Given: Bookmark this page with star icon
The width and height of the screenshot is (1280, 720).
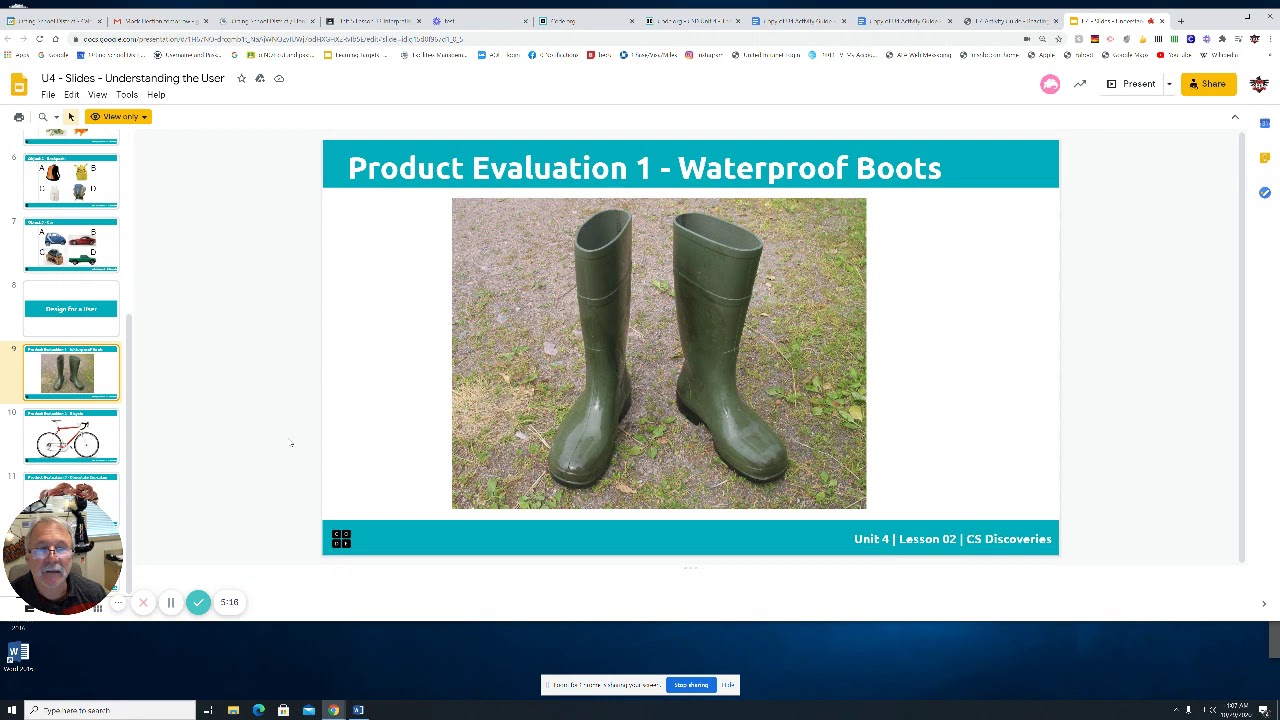Looking at the screenshot, I should [1058, 39].
